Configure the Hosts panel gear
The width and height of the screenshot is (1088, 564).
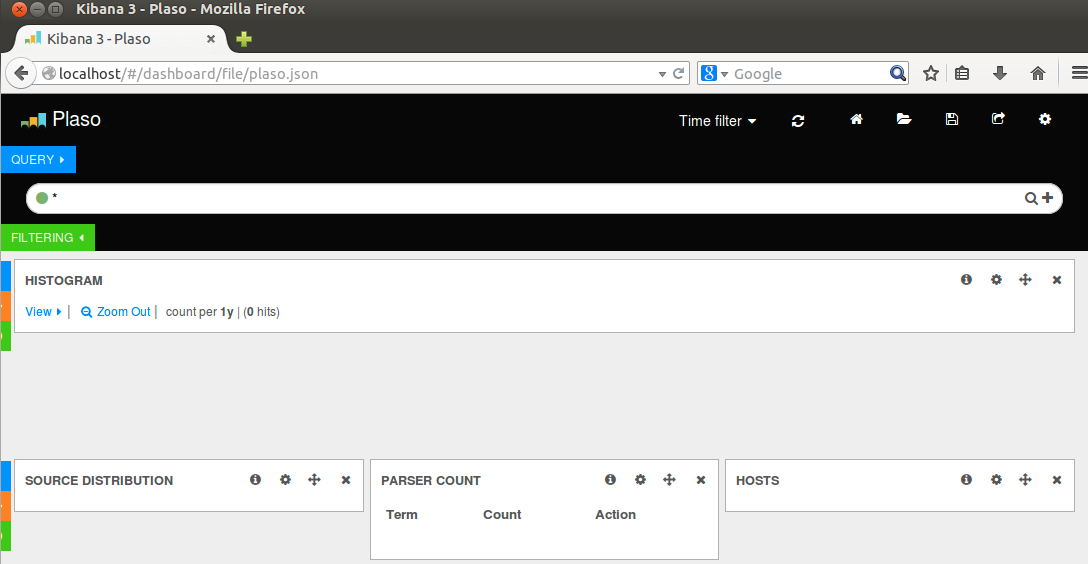pyautogui.click(x=996, y=479)
